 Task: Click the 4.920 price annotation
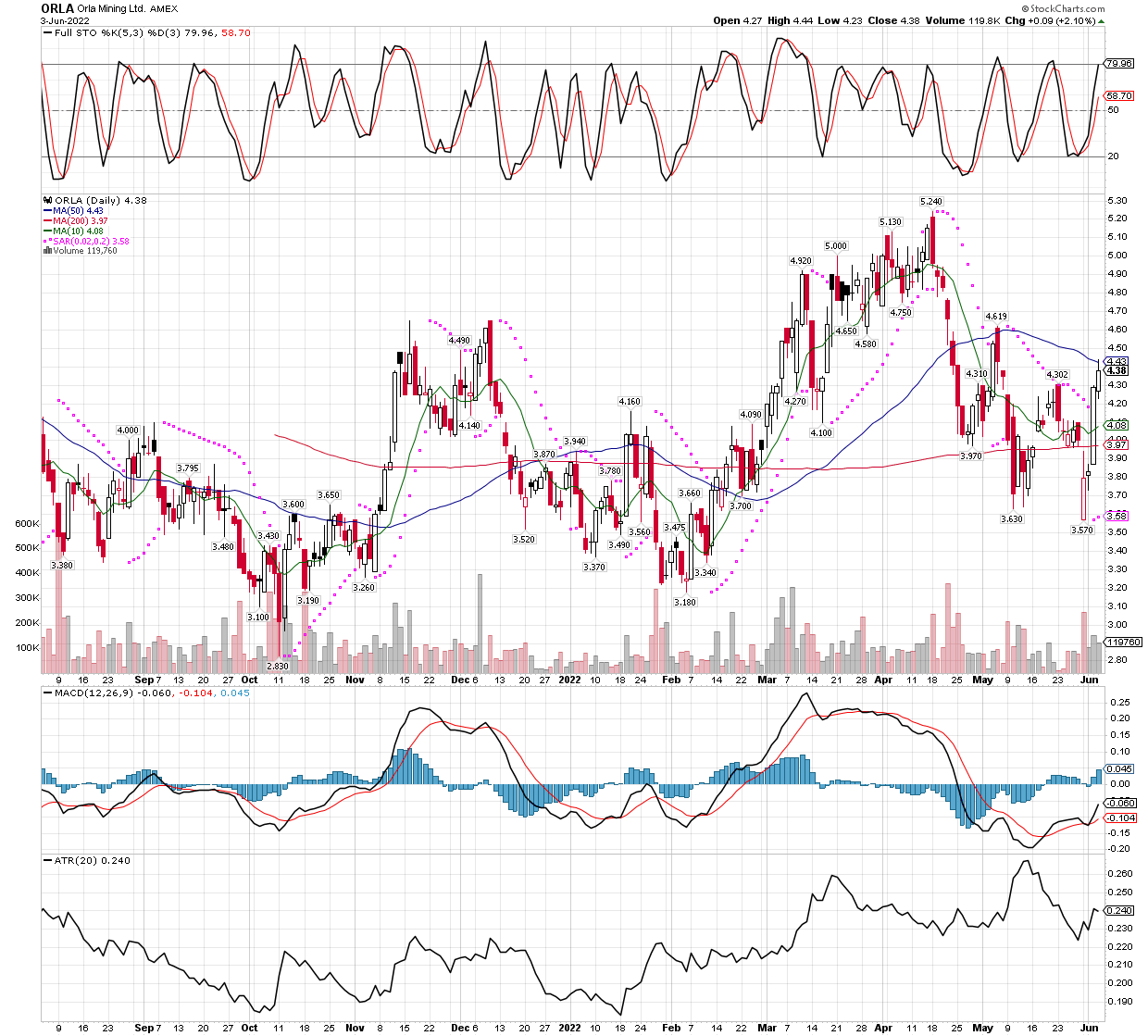[x=801, y=261]
